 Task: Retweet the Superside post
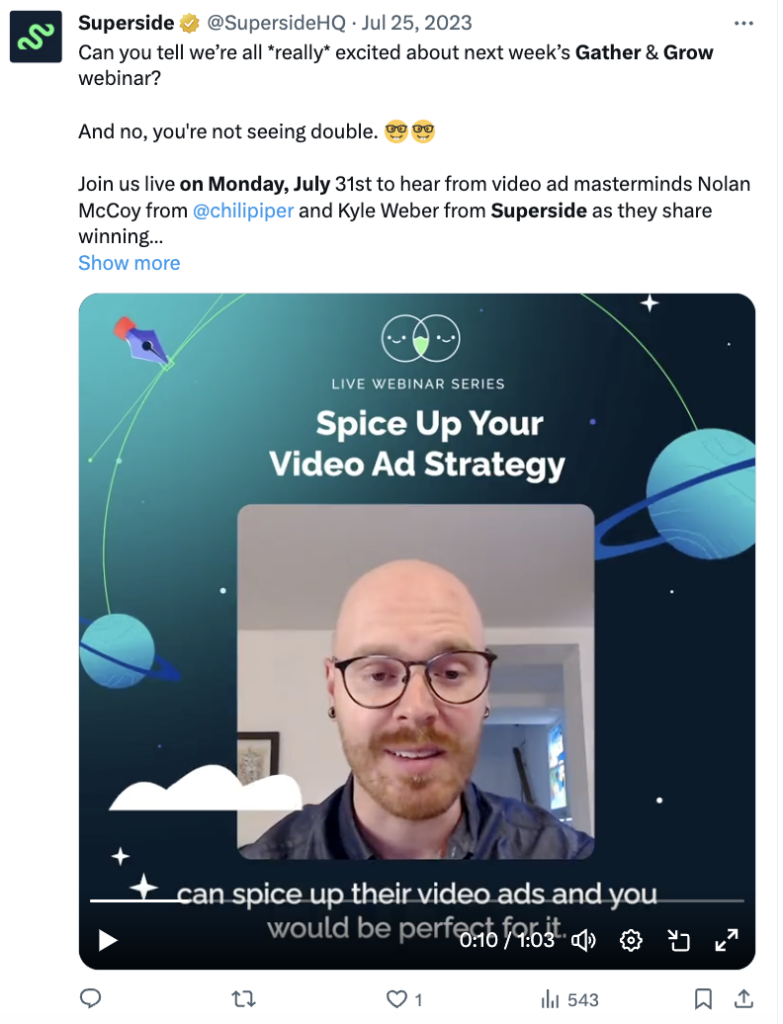click(244, 999)
